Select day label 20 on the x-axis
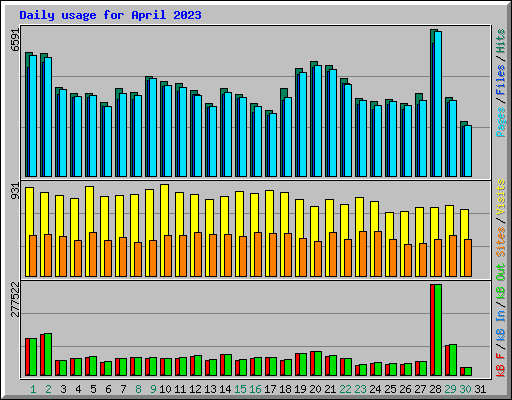Image resolution: width=512 pixels, height=400 pixels. pos(315,389)
